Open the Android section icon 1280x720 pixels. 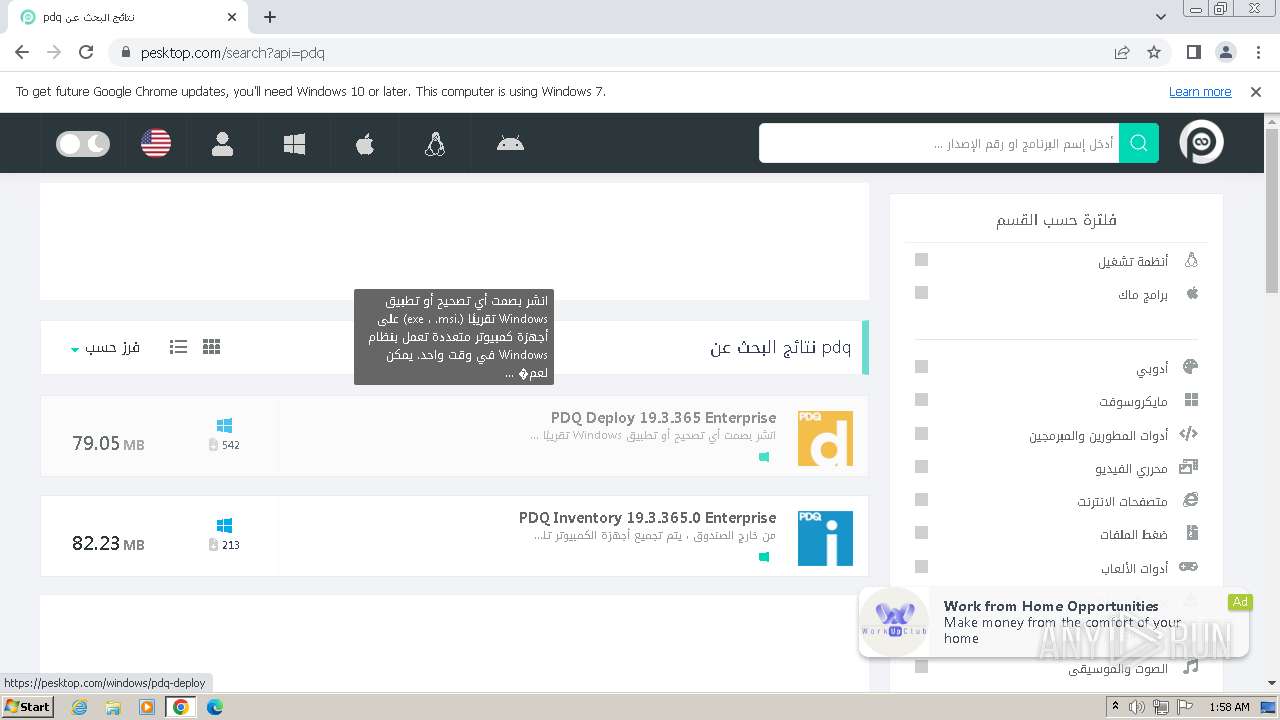[510, 143]
